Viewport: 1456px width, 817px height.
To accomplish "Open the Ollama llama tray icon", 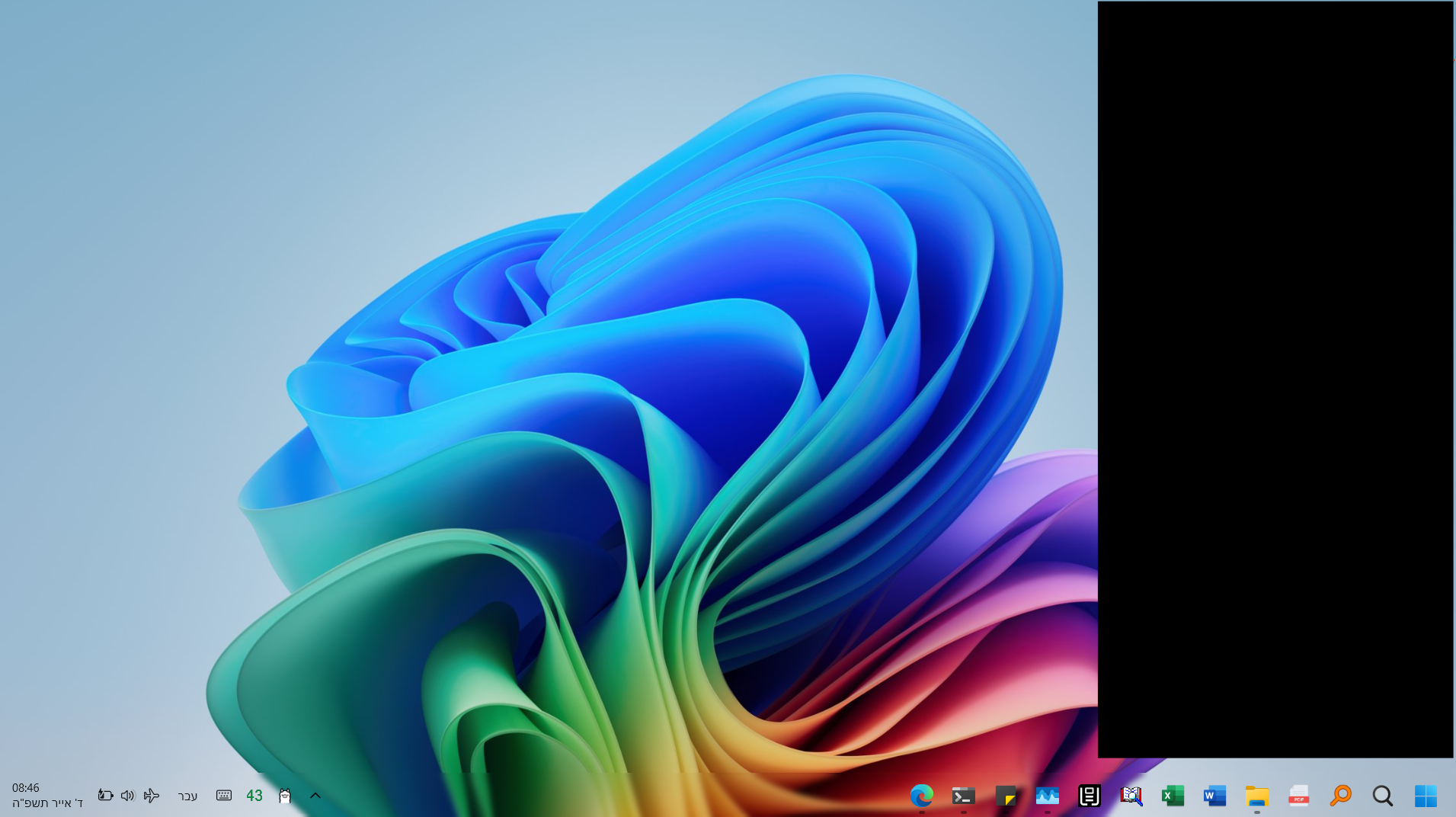I will tap(285, 796).
